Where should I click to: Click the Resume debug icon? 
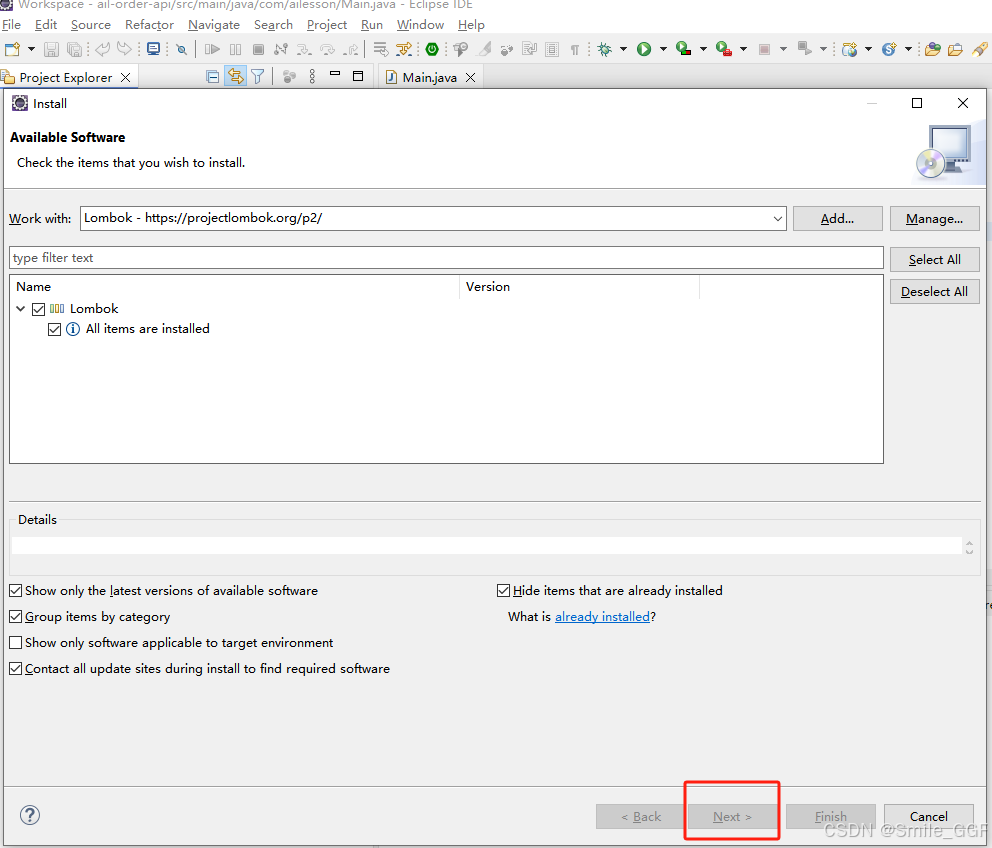point(212,49)
